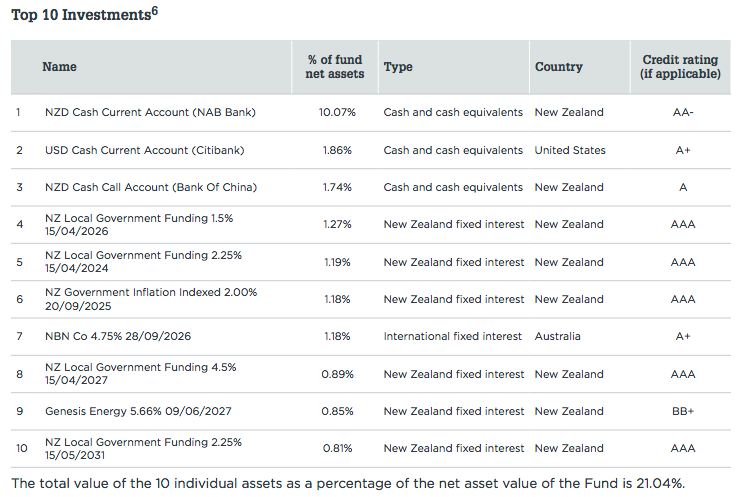Click the Country column header
740x497 pixels.
pos(558,67)
